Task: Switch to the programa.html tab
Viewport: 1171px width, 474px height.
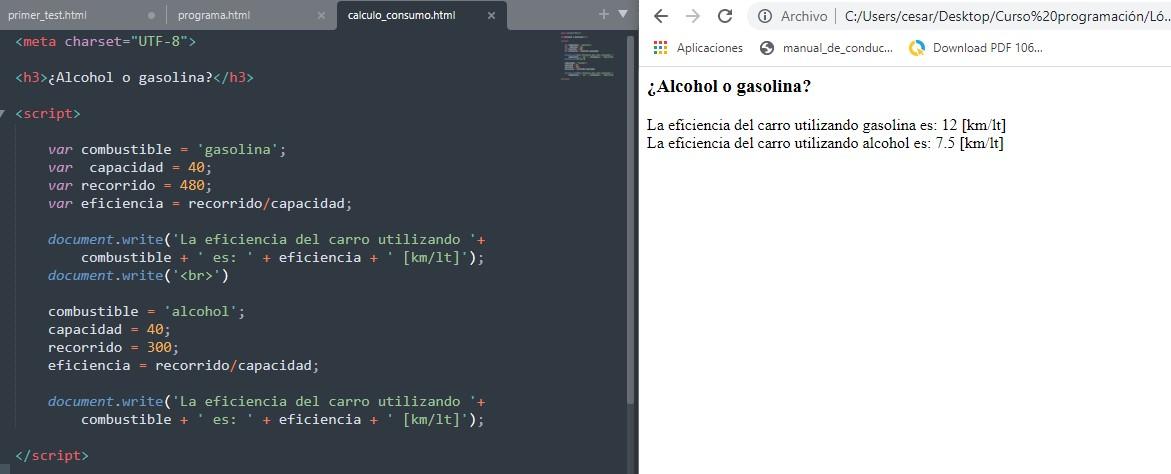Action: pyautogui.click(x=214, y=15)
